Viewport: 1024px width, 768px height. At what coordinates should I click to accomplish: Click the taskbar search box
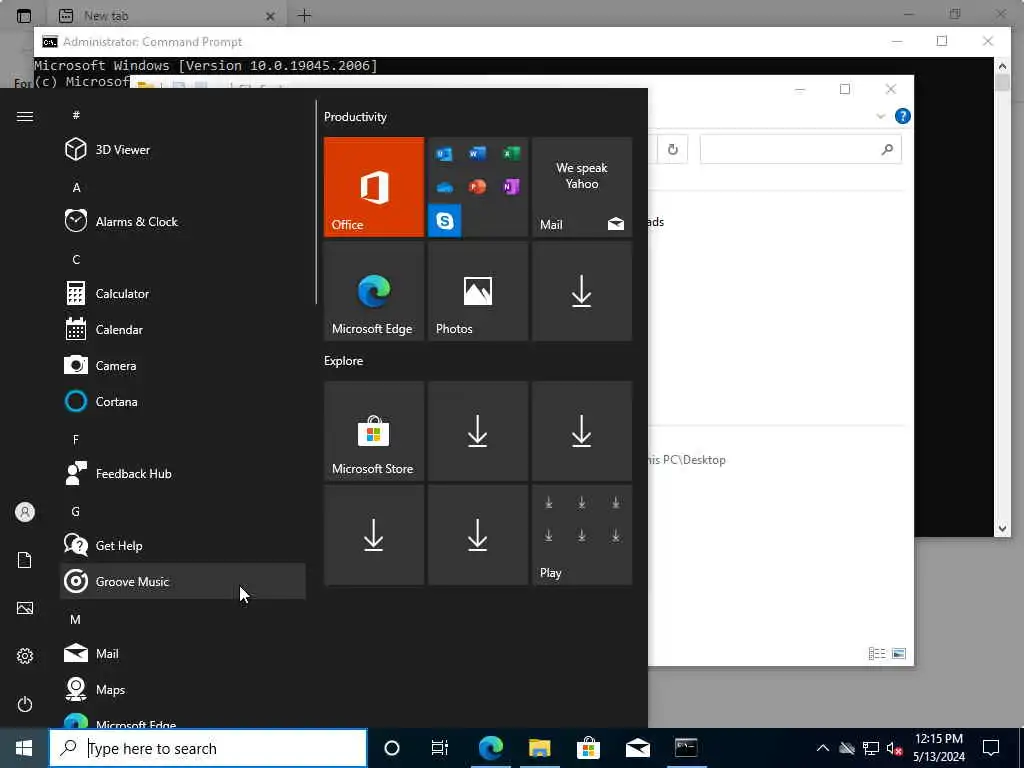click(208, 748)
